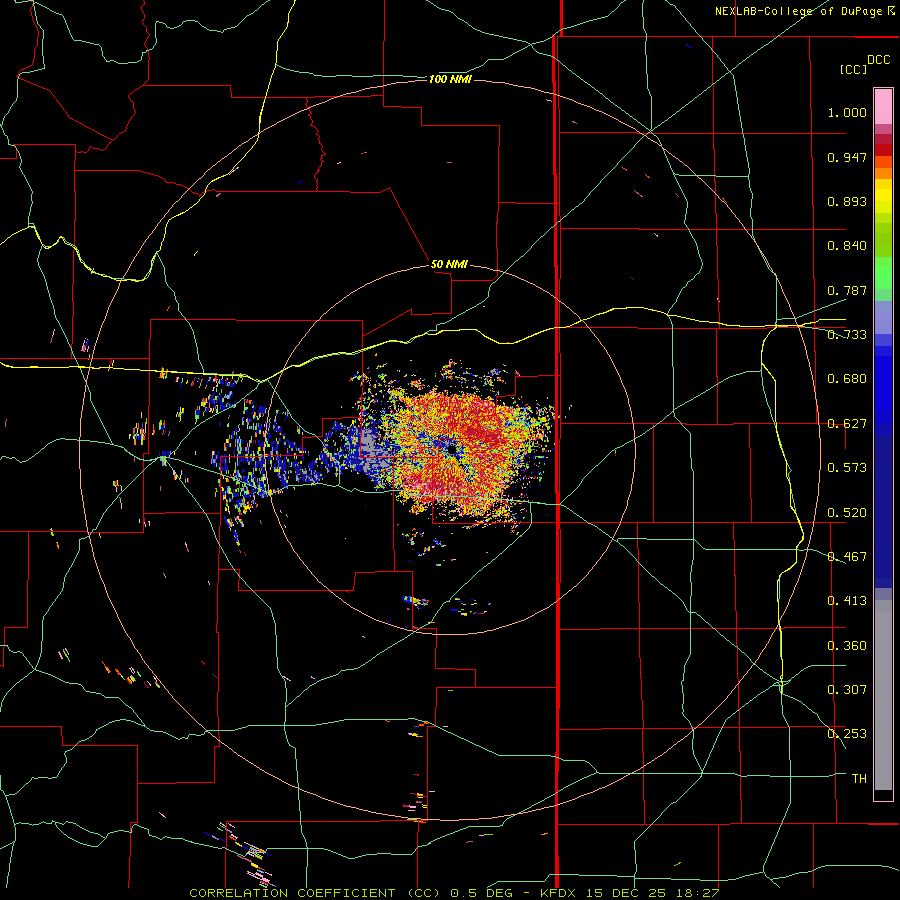Click the 0.520 color scale value
The width and height of the screenshot is (900, 900).
847,513
